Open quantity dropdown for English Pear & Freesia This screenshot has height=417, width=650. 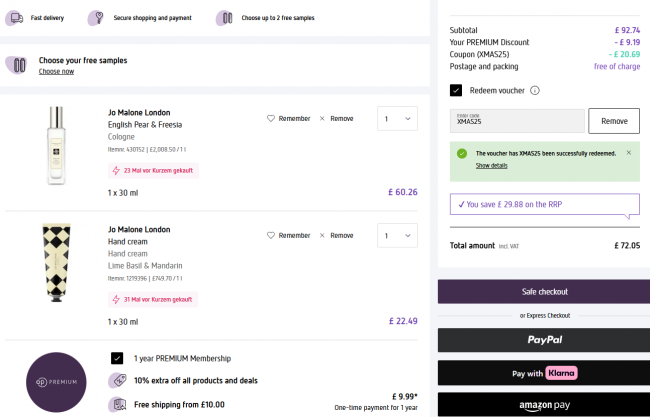(396, 119)
